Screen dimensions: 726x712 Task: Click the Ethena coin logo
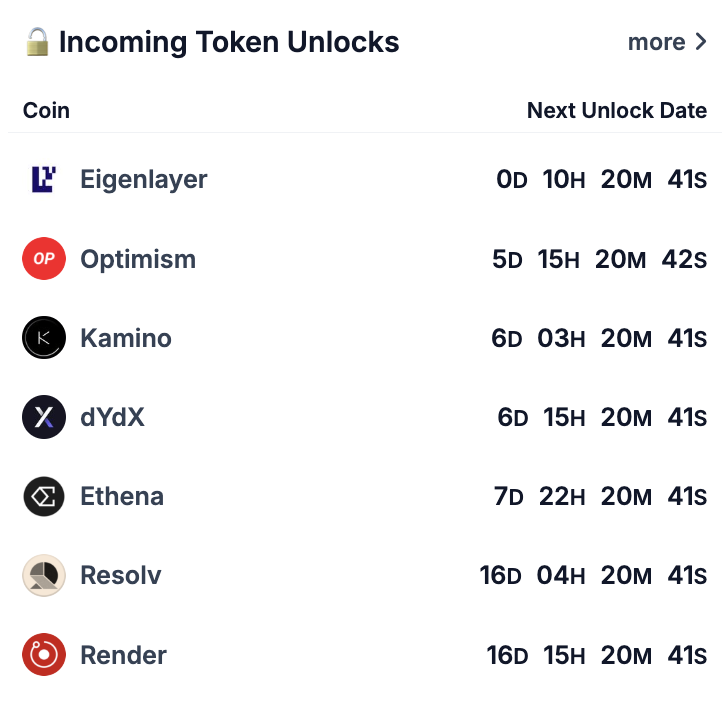pyautogui.click(x=44, y=496)
